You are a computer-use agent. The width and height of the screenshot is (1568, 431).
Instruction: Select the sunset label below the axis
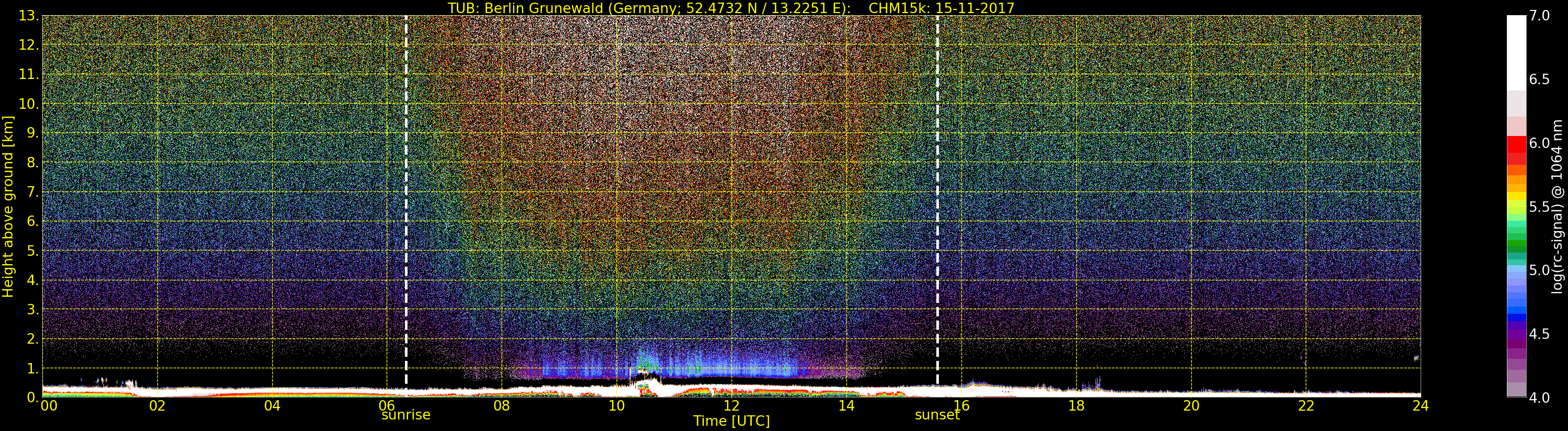937,415
